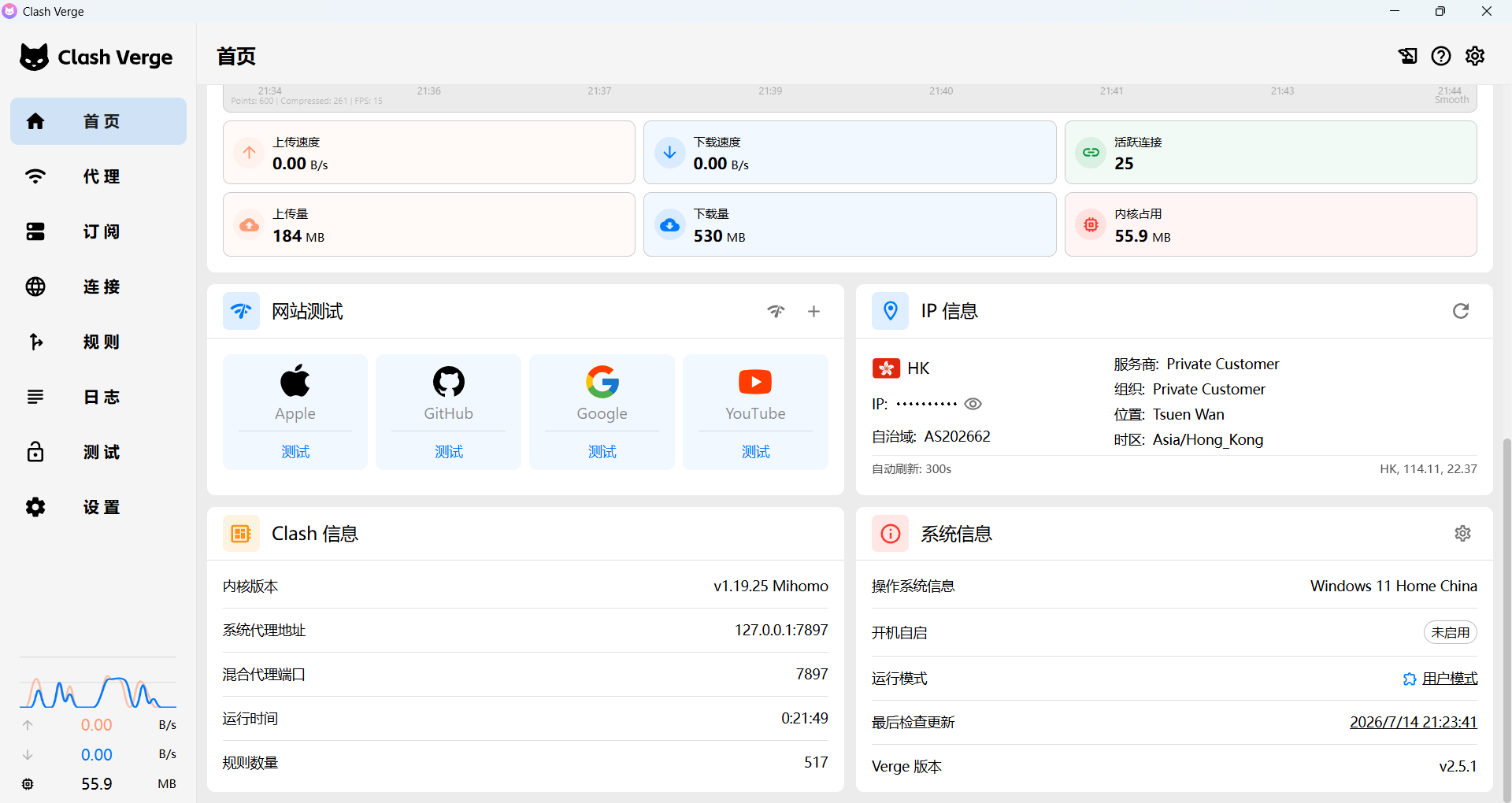1512x803 pixels.
Task: Click the upload total cloud icon
Action: click(249, 225)
